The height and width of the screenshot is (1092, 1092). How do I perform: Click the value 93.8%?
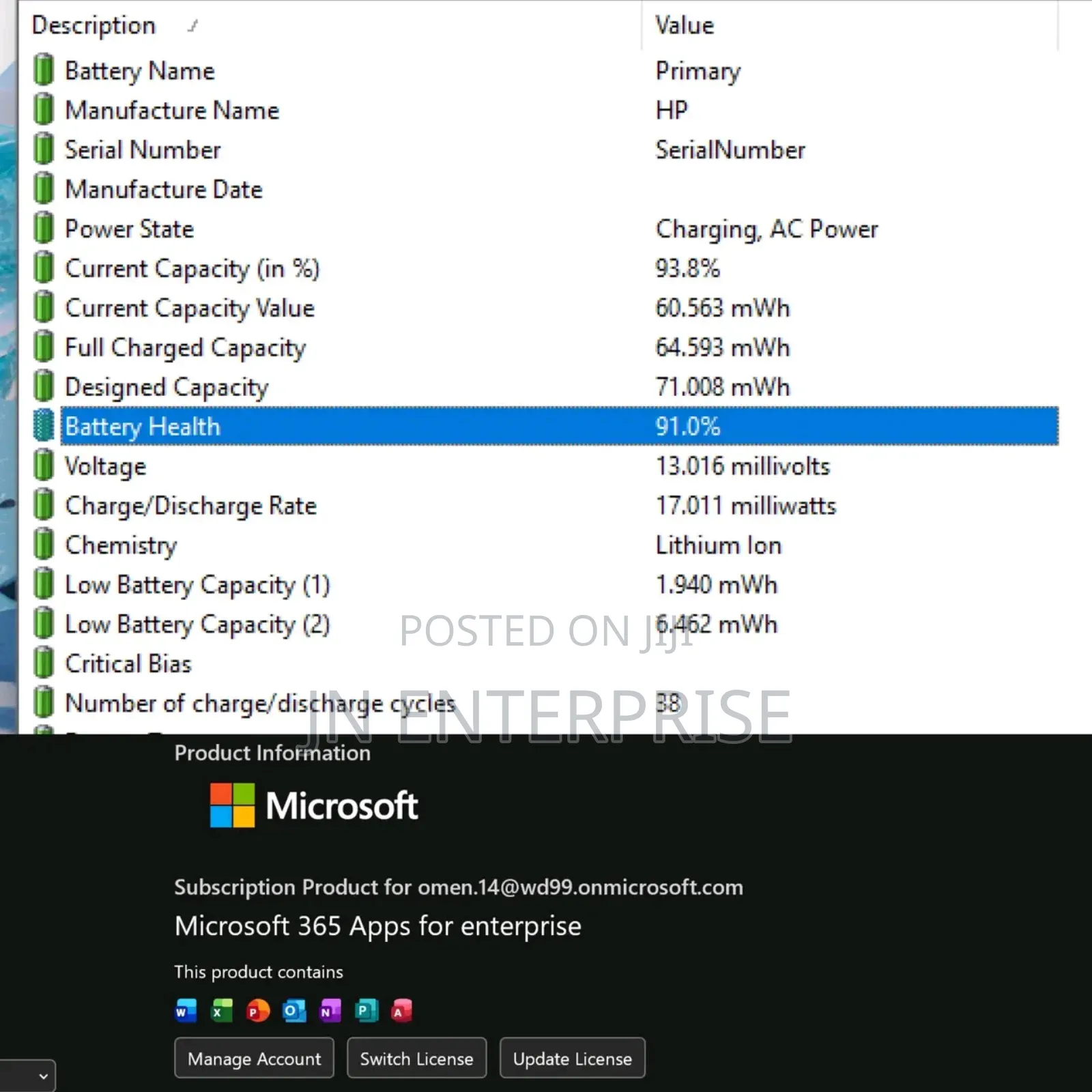687,268
